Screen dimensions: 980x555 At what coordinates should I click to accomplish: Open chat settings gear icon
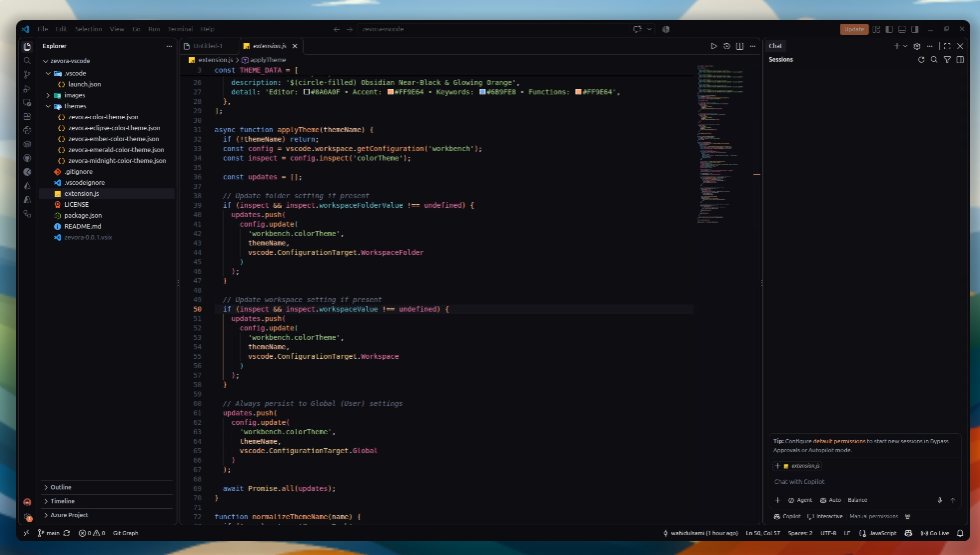tap(917, 46)
